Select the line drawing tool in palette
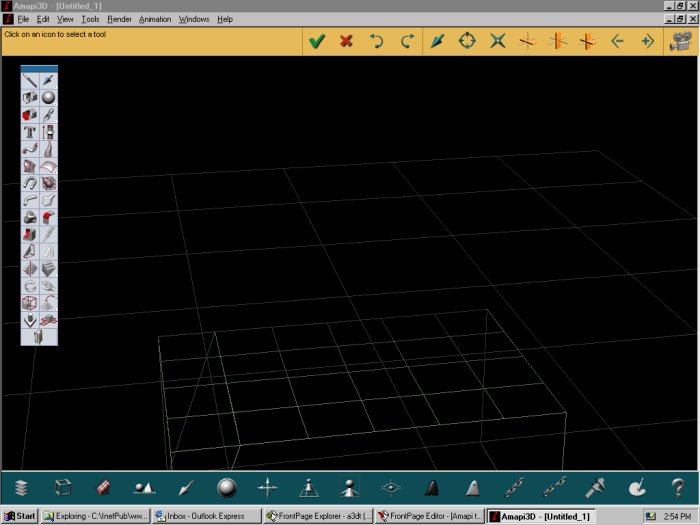The width and height of the screenshot is (700, 525). 30,81
